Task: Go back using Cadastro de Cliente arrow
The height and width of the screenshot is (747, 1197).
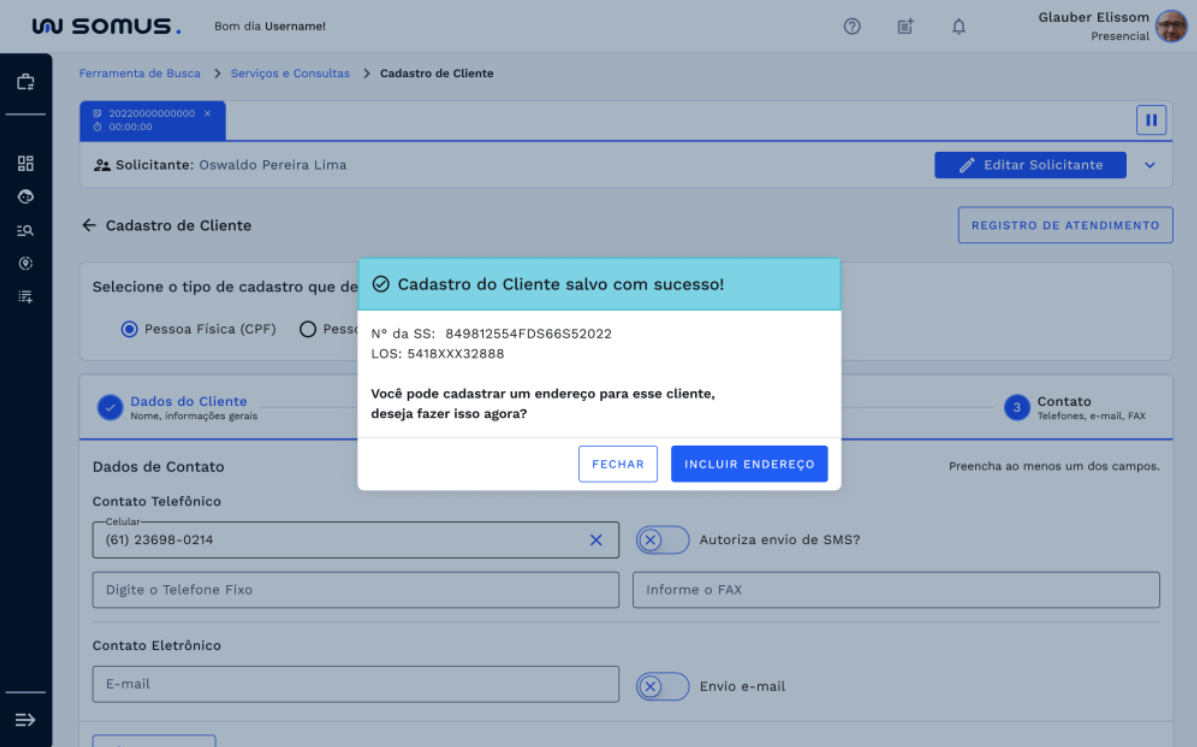Action: pos(89,225)
